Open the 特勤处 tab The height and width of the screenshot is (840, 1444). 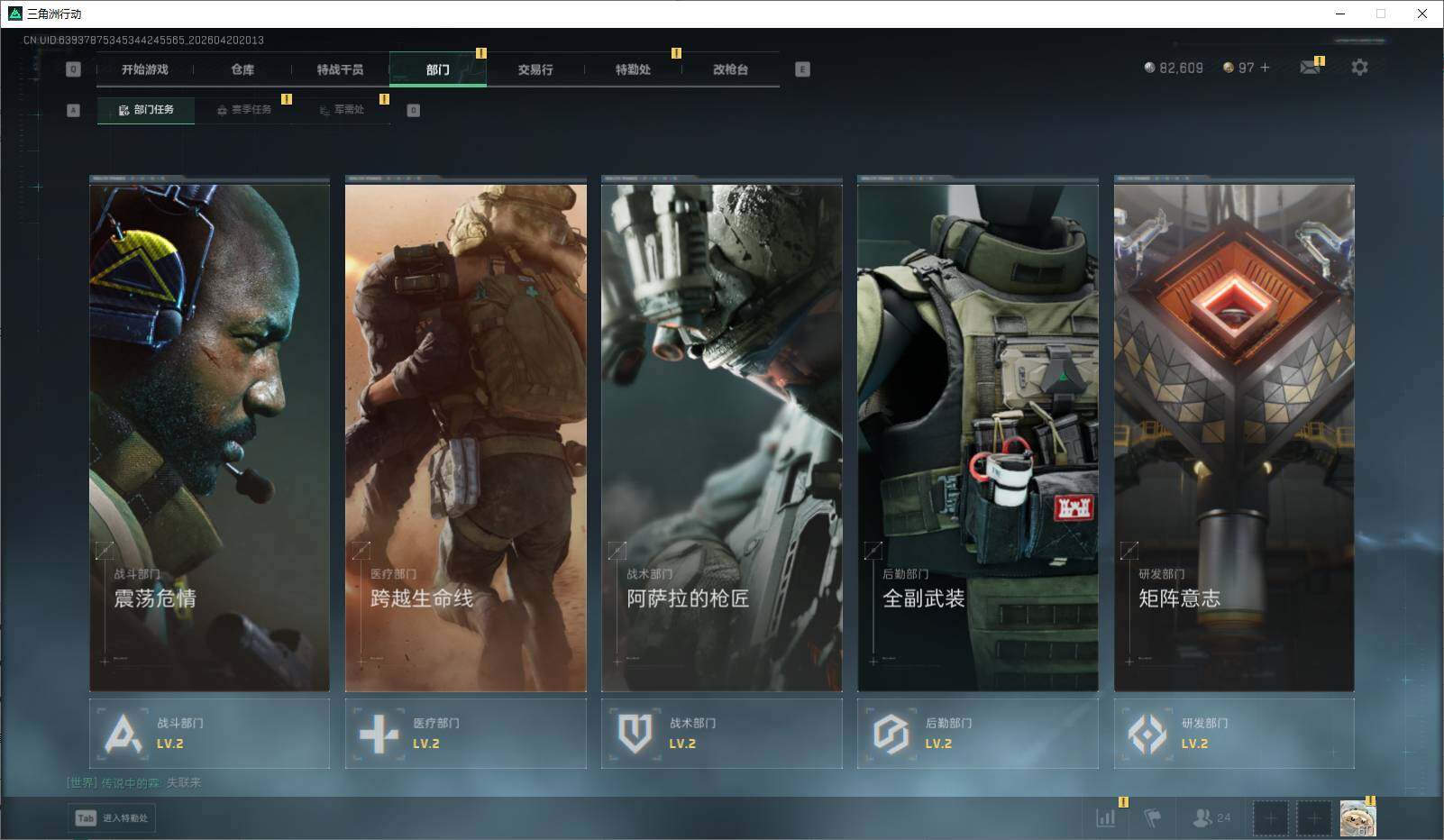[633, 69]
